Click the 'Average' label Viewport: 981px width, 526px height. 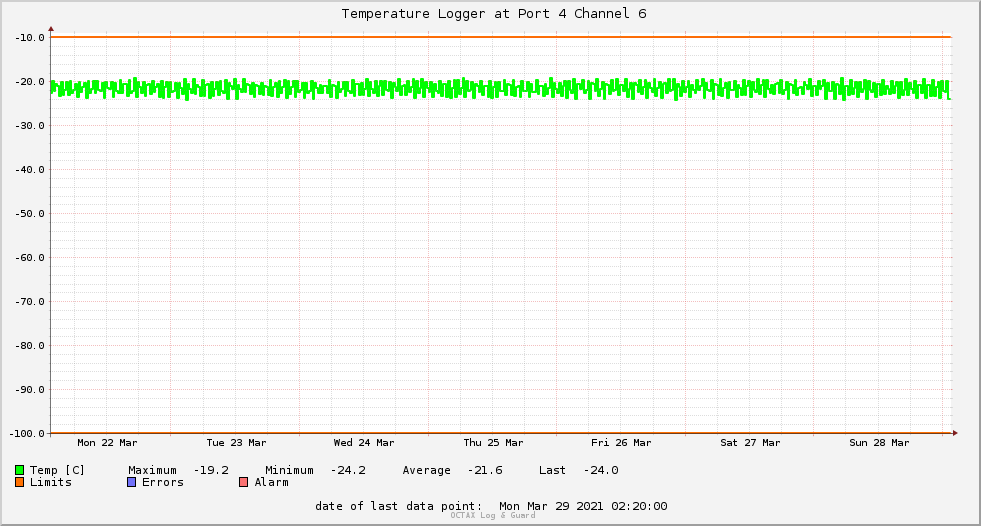[426, 470]
